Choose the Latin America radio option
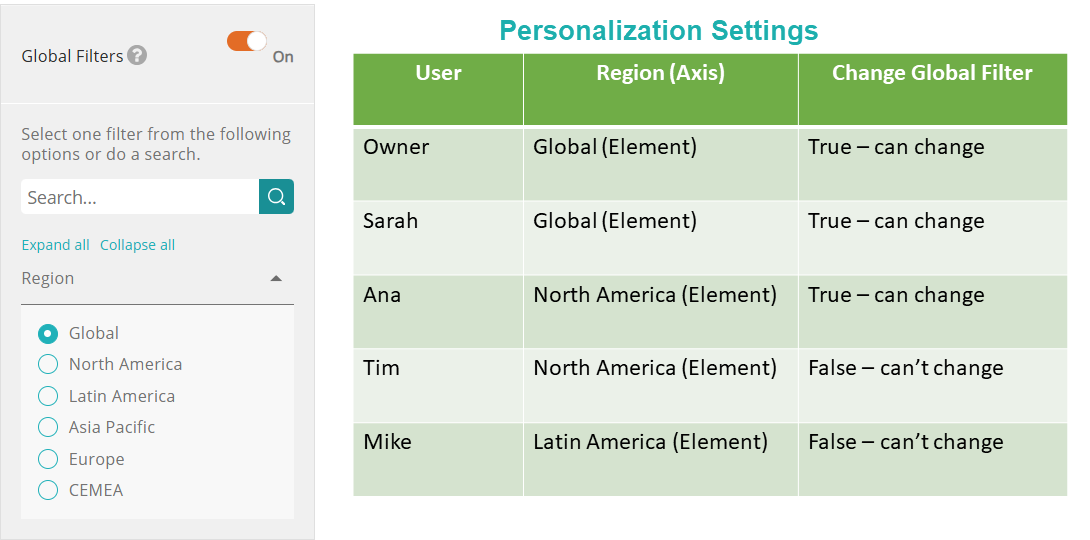The width and height of the screenshot is (1090, 540). 47,396
